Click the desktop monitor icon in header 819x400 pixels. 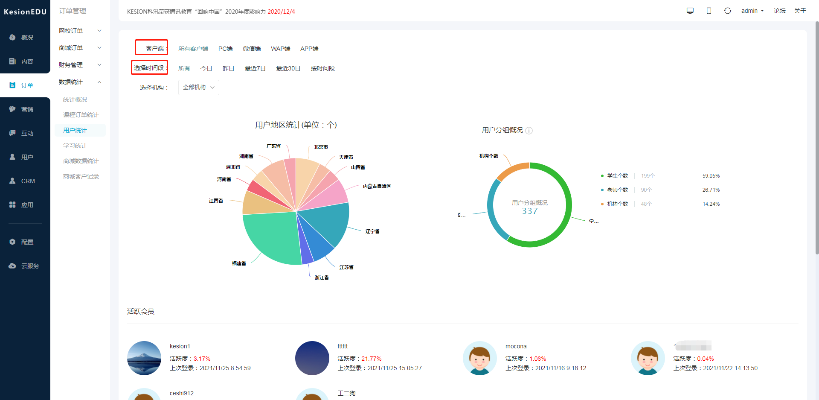[x=690, y=10]
